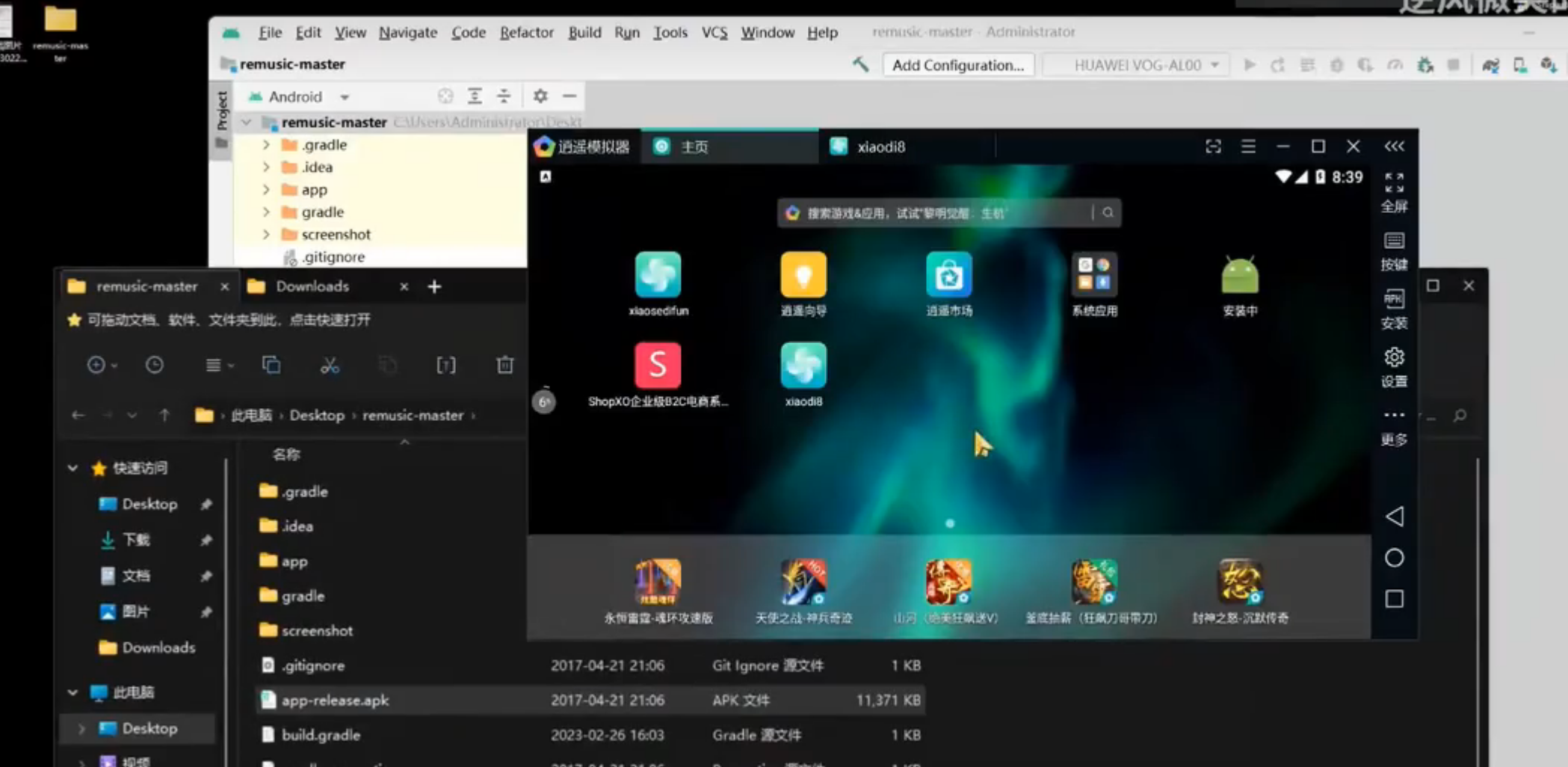Select the .gitignore file in file manager

coord(589,665)
